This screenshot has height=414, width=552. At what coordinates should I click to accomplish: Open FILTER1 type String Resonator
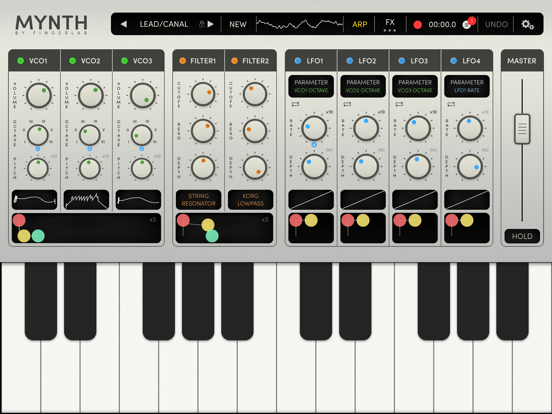click(199, 200)
